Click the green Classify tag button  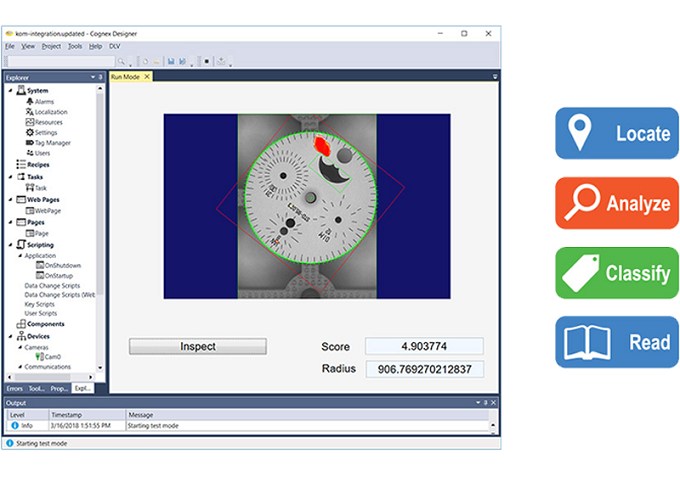point(616,273)
